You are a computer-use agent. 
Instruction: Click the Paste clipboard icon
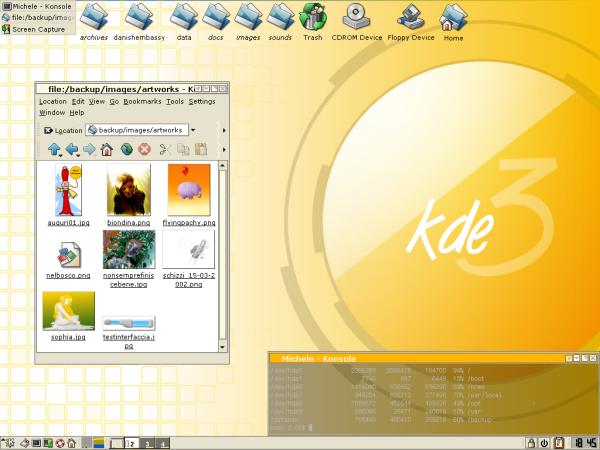pos(201,149)
